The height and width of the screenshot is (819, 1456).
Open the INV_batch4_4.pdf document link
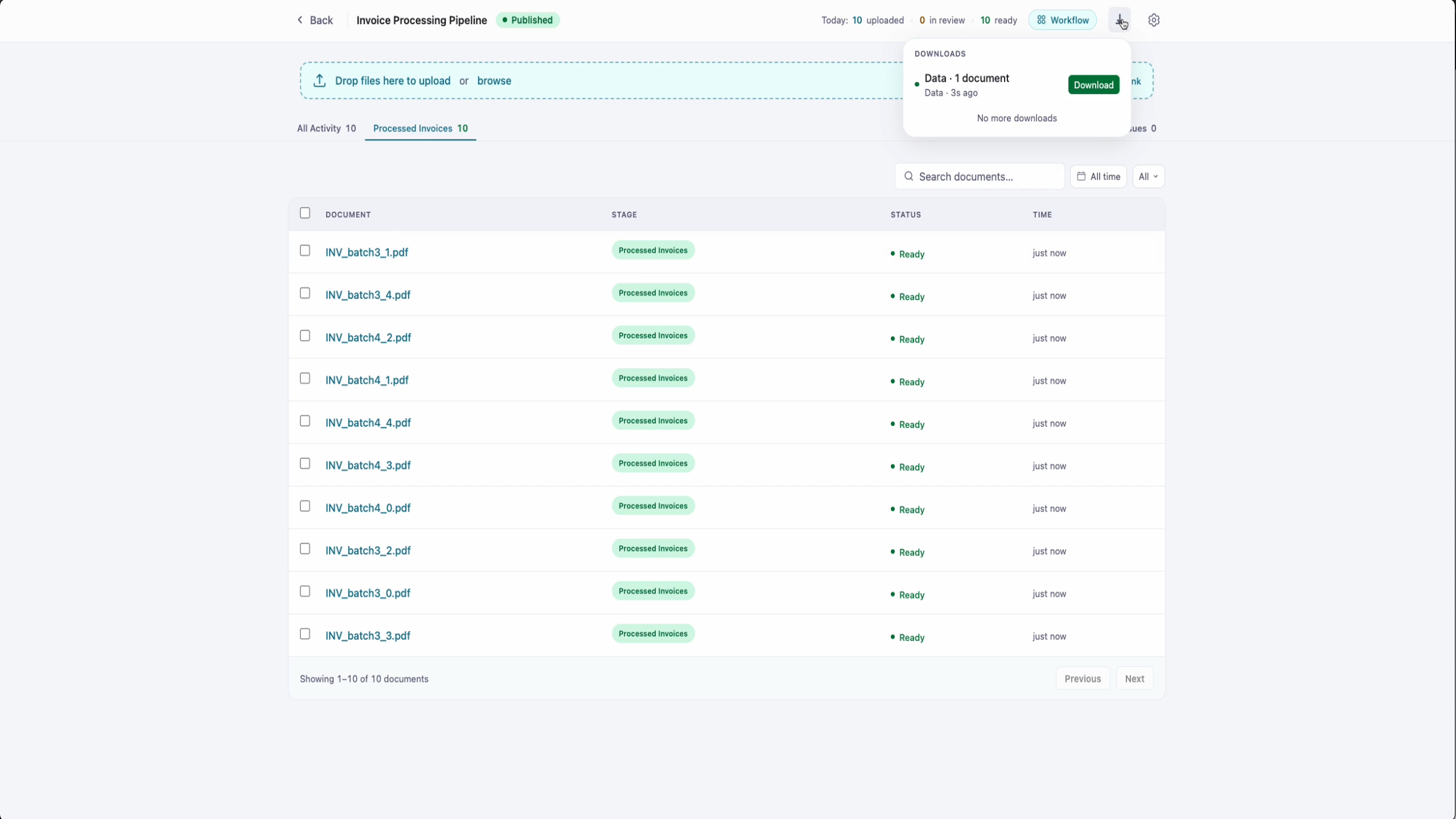click(x=368, y=423)
